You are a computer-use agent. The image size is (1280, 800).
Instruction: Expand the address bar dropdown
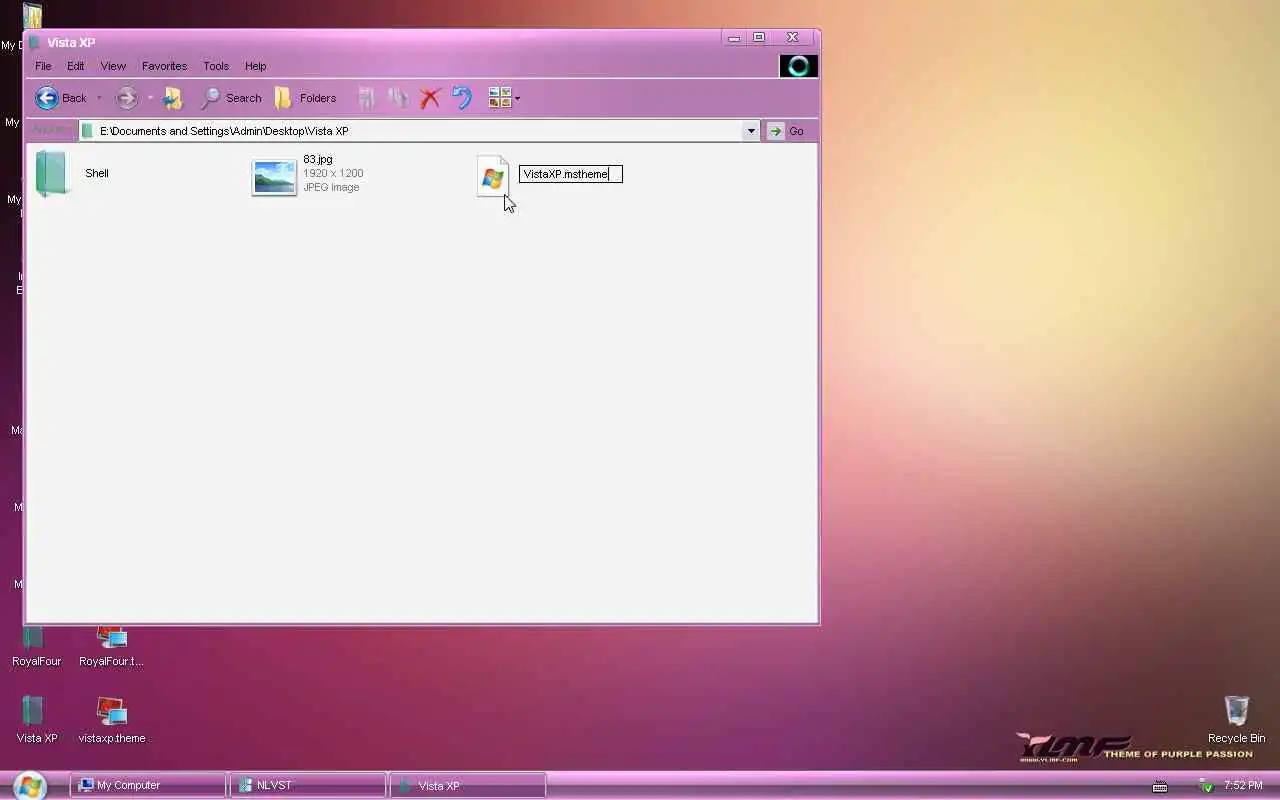pos(751,131)
